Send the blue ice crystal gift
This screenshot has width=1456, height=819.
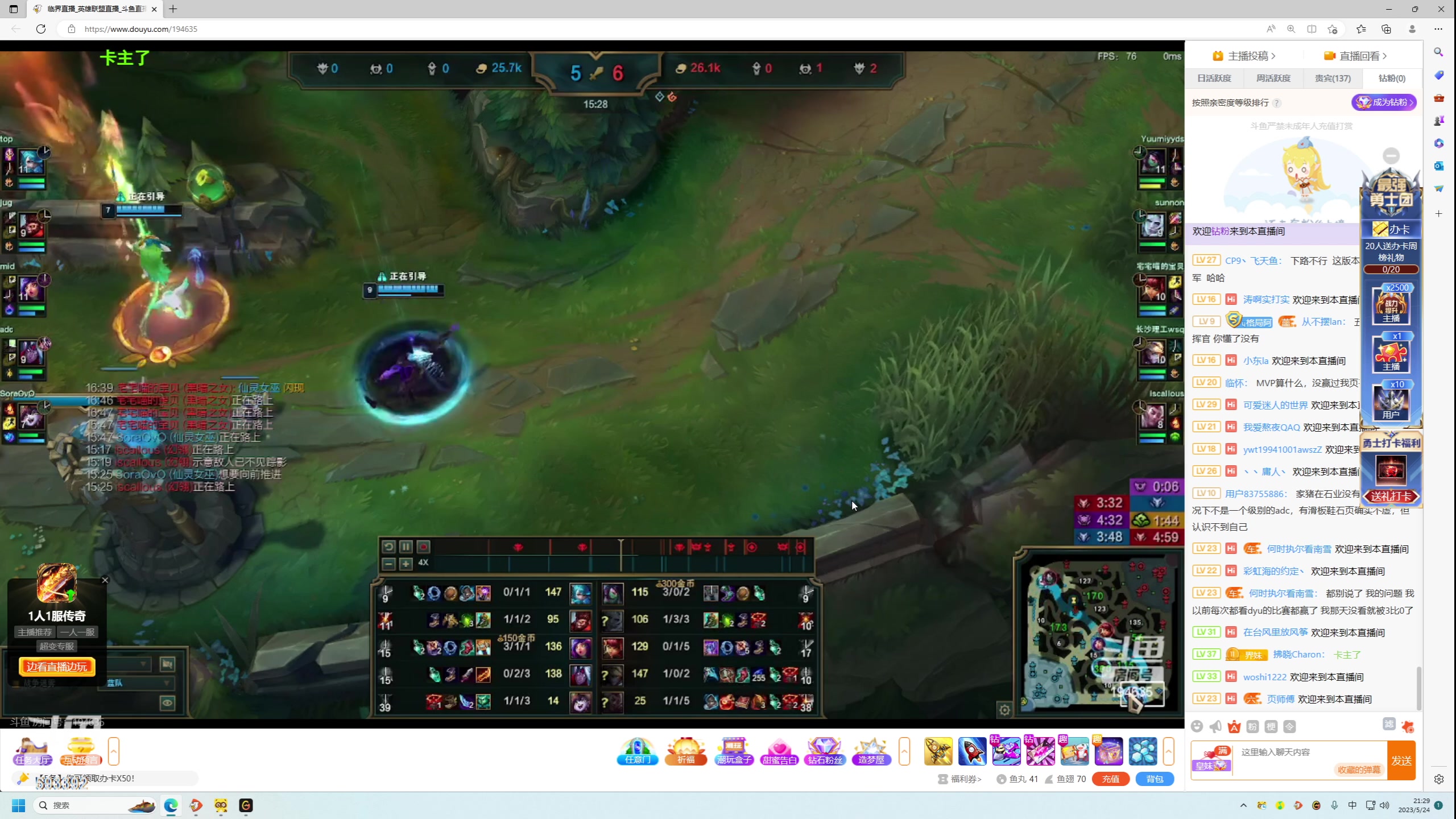[1143, 751]
